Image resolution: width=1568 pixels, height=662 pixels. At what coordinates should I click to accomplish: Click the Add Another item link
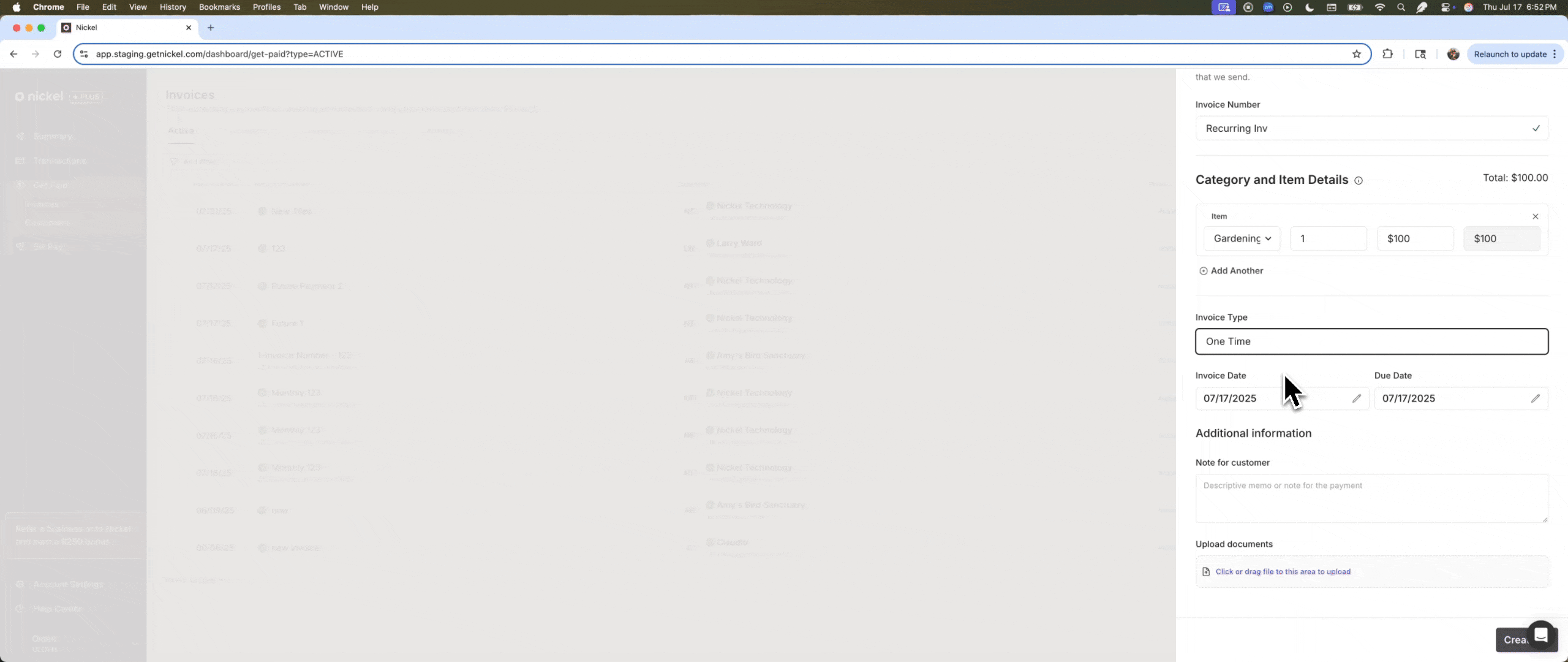click(x=1236, y=271)
